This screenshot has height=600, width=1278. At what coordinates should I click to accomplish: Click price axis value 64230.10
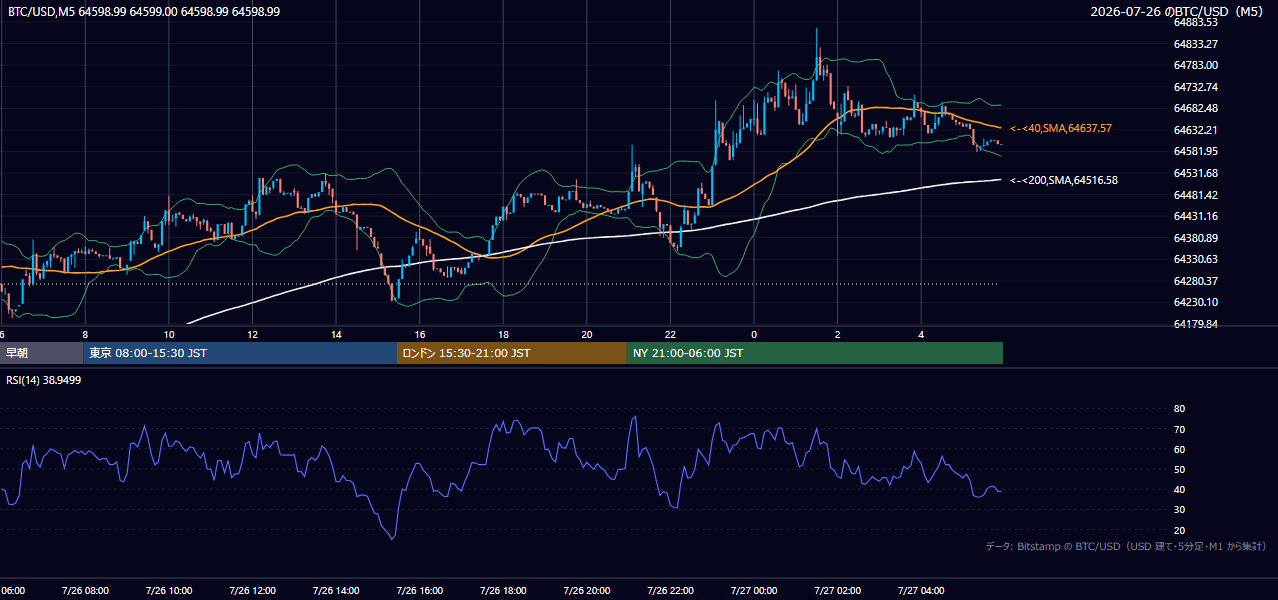click(1195, 302)
